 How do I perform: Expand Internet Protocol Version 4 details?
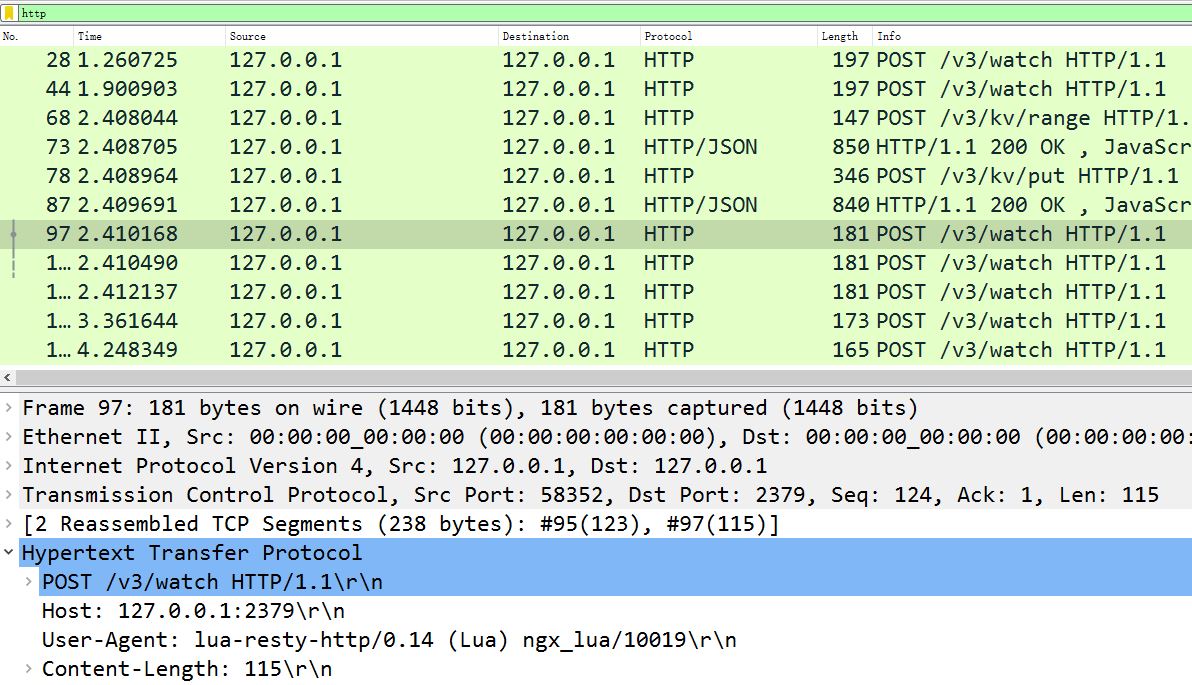point(9,466)
